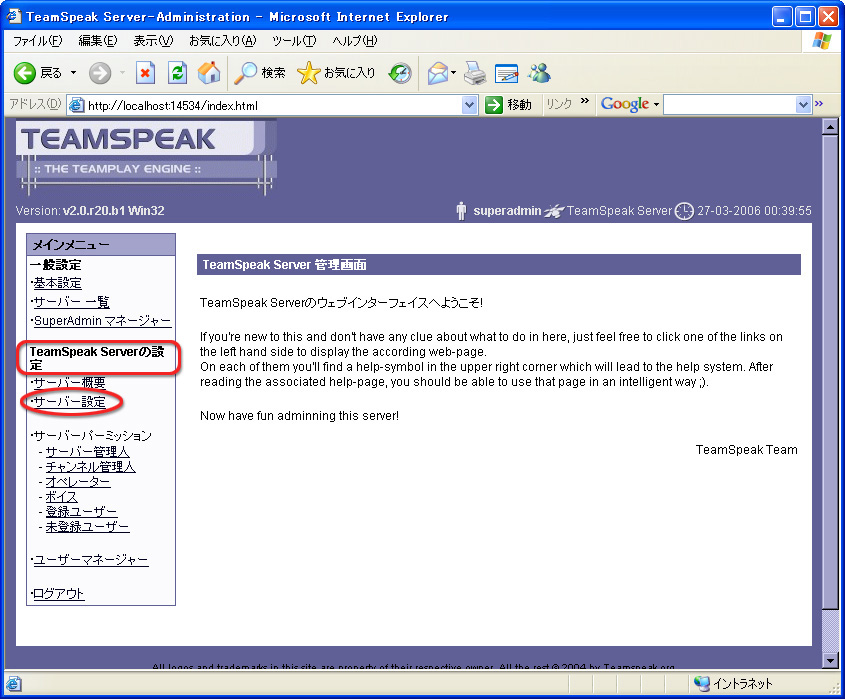
Task: Click the ログアウト logout link
Action: tap(59, 594)
